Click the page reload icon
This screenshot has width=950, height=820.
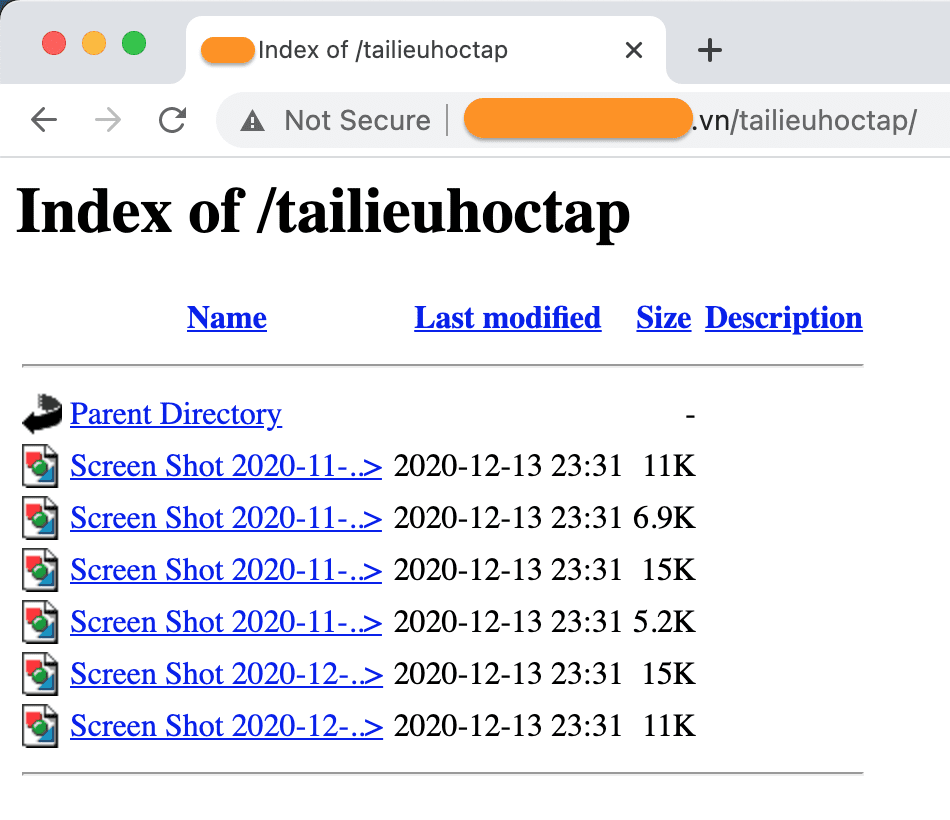pyautogui.click(x=172, y=120)
